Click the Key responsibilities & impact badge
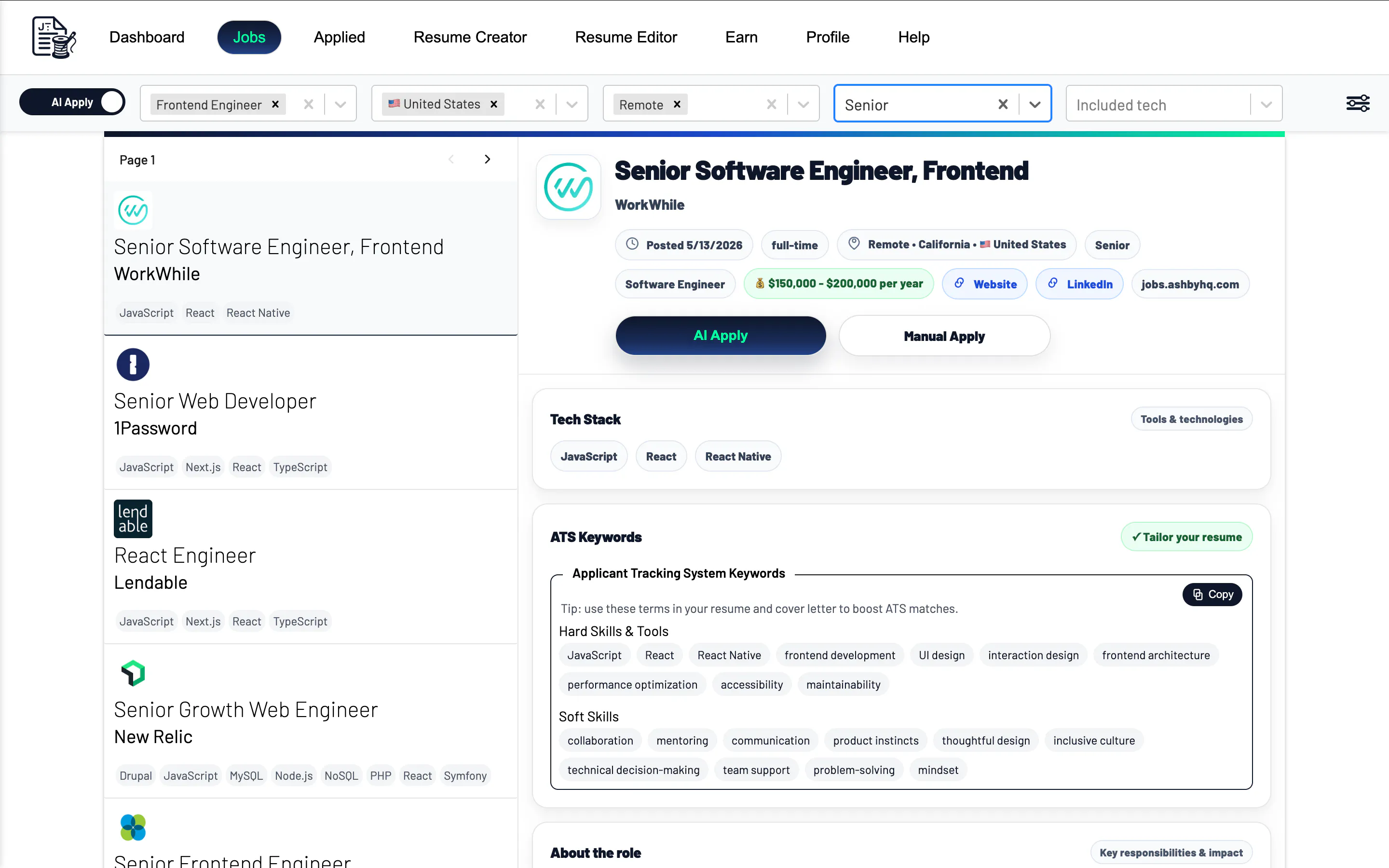 click(1171, 853)
